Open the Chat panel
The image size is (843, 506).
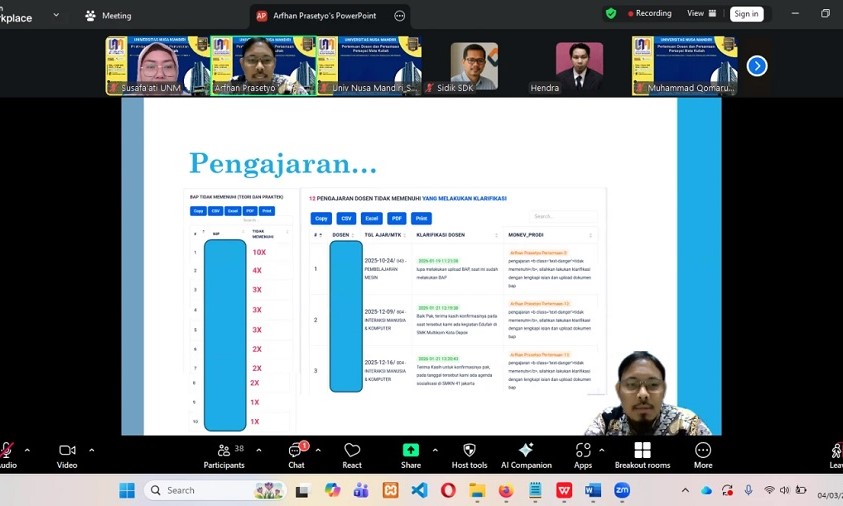pos(295,455)
